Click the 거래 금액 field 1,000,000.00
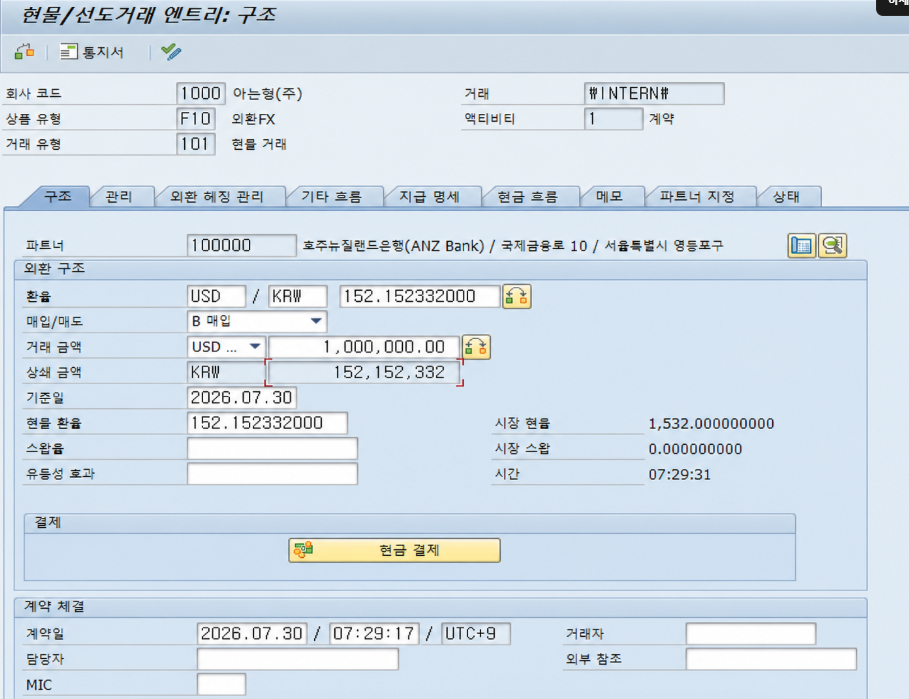The width and height of the screenshot is (909, 699). point(363,347)
